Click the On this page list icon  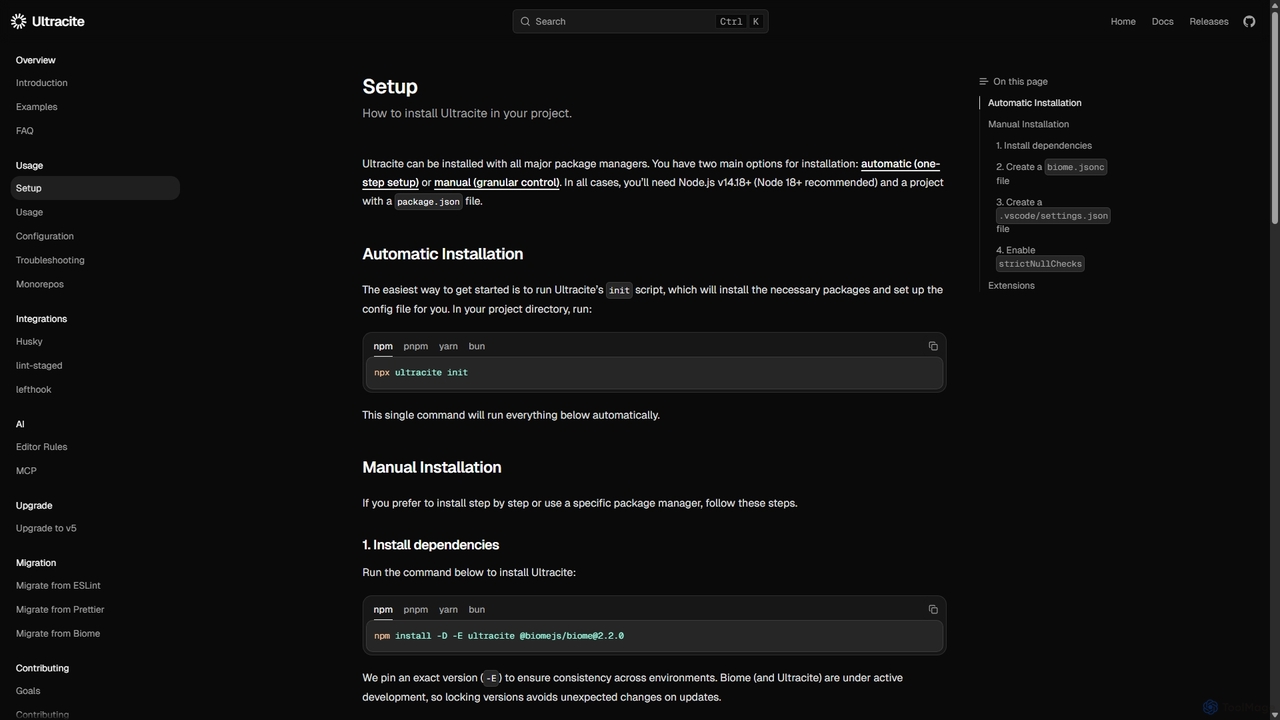coord(983,82)
